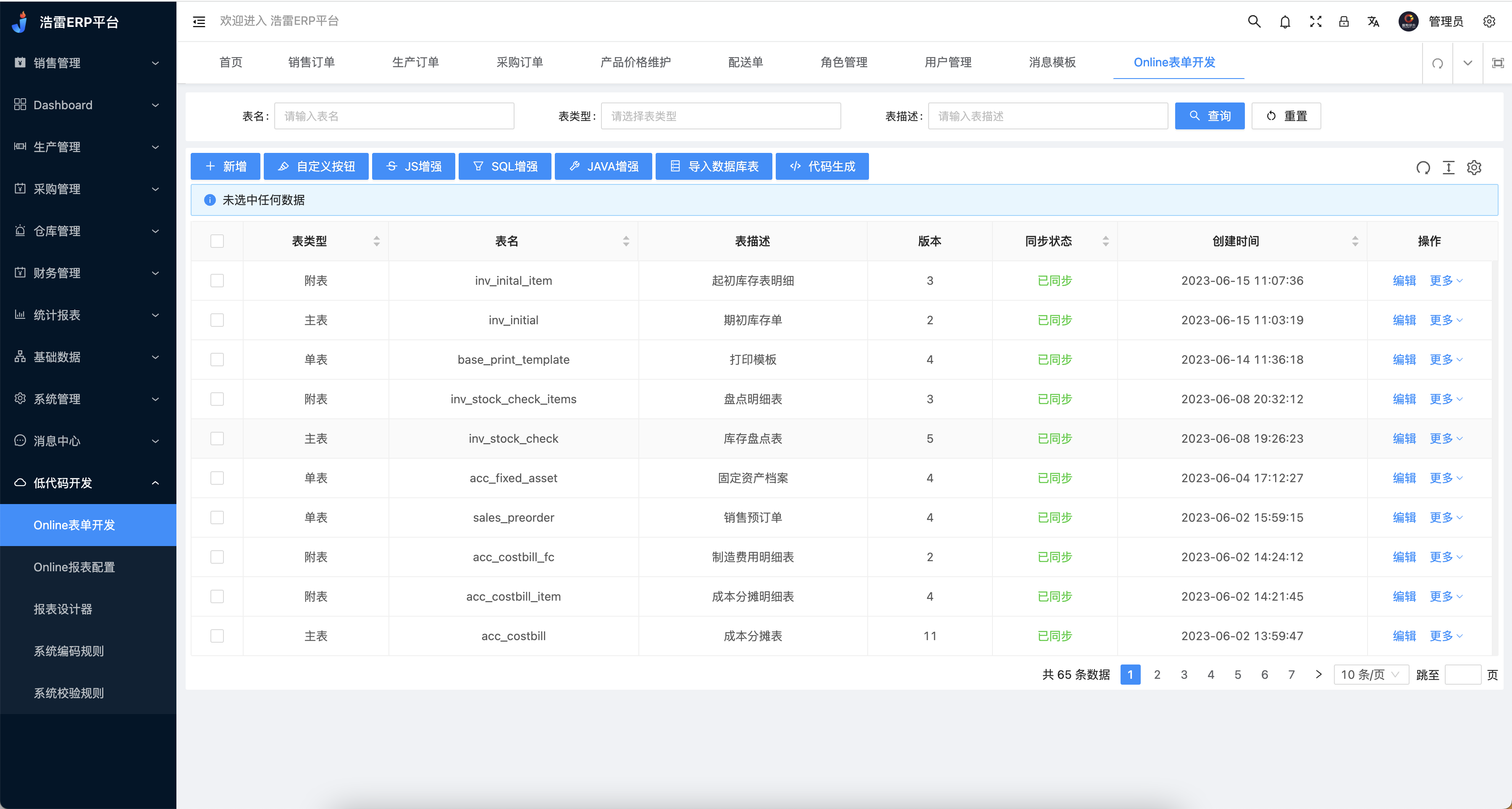The width and height of the screenshot is (1512, 809).
Task: Expand 生产管理 sidebar menu
Action: (88, 147)
